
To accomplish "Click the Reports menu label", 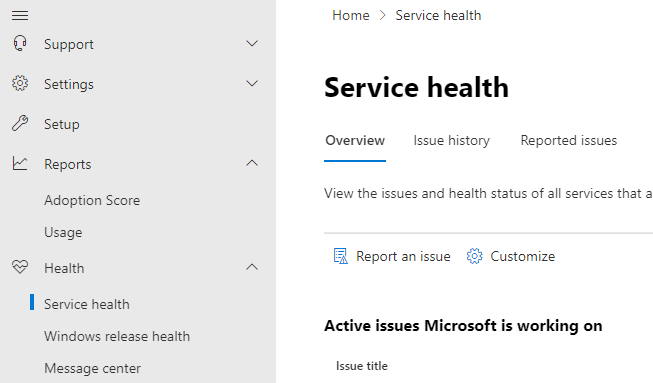I will 67,164.
